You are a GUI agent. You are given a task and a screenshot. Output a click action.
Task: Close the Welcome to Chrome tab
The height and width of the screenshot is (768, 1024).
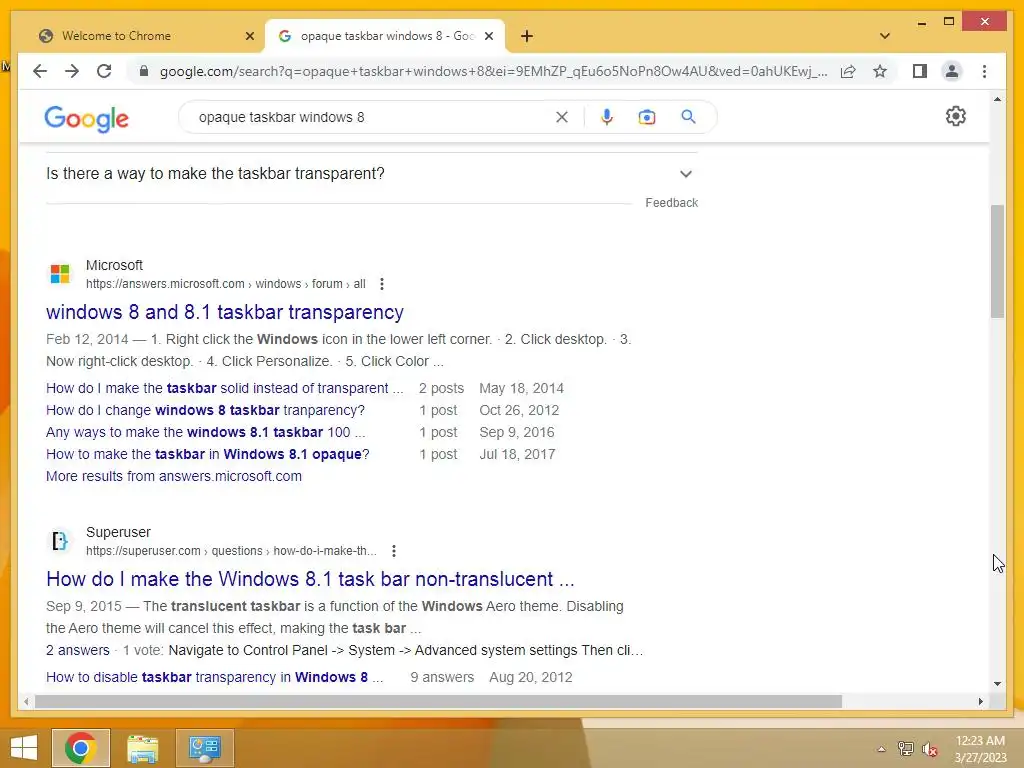pos(249,36)
